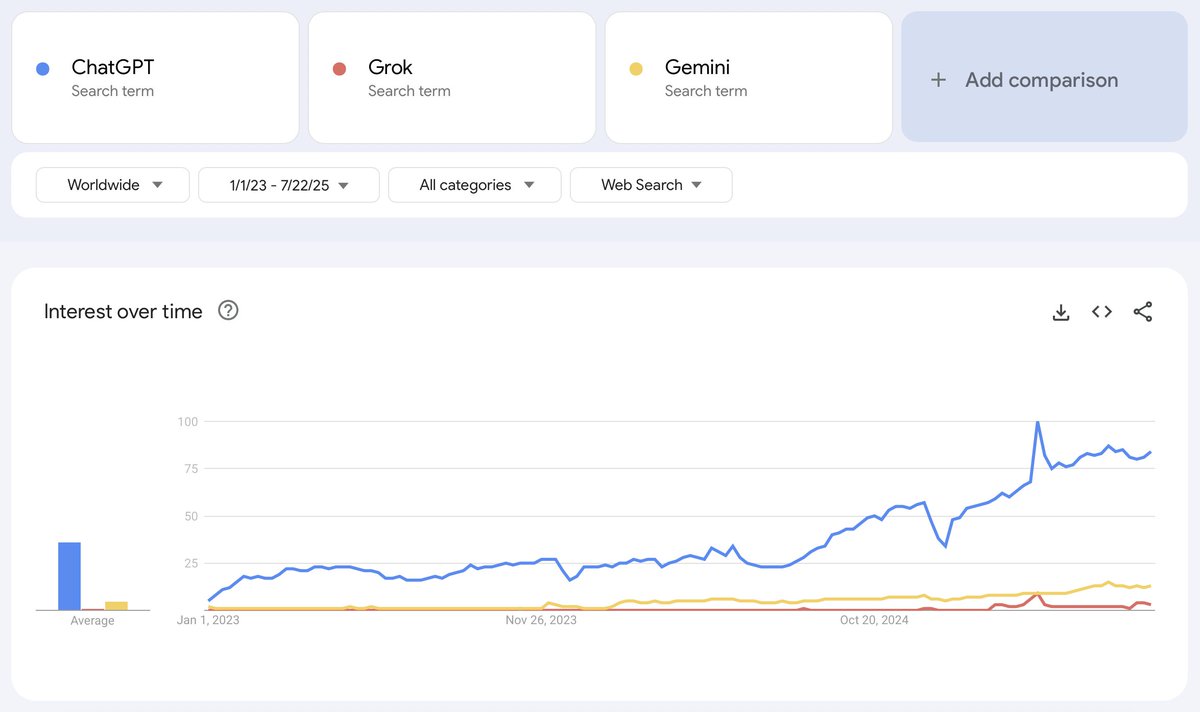Click the red dot beside Grok
1200x712 pixels.
[339, 69]
